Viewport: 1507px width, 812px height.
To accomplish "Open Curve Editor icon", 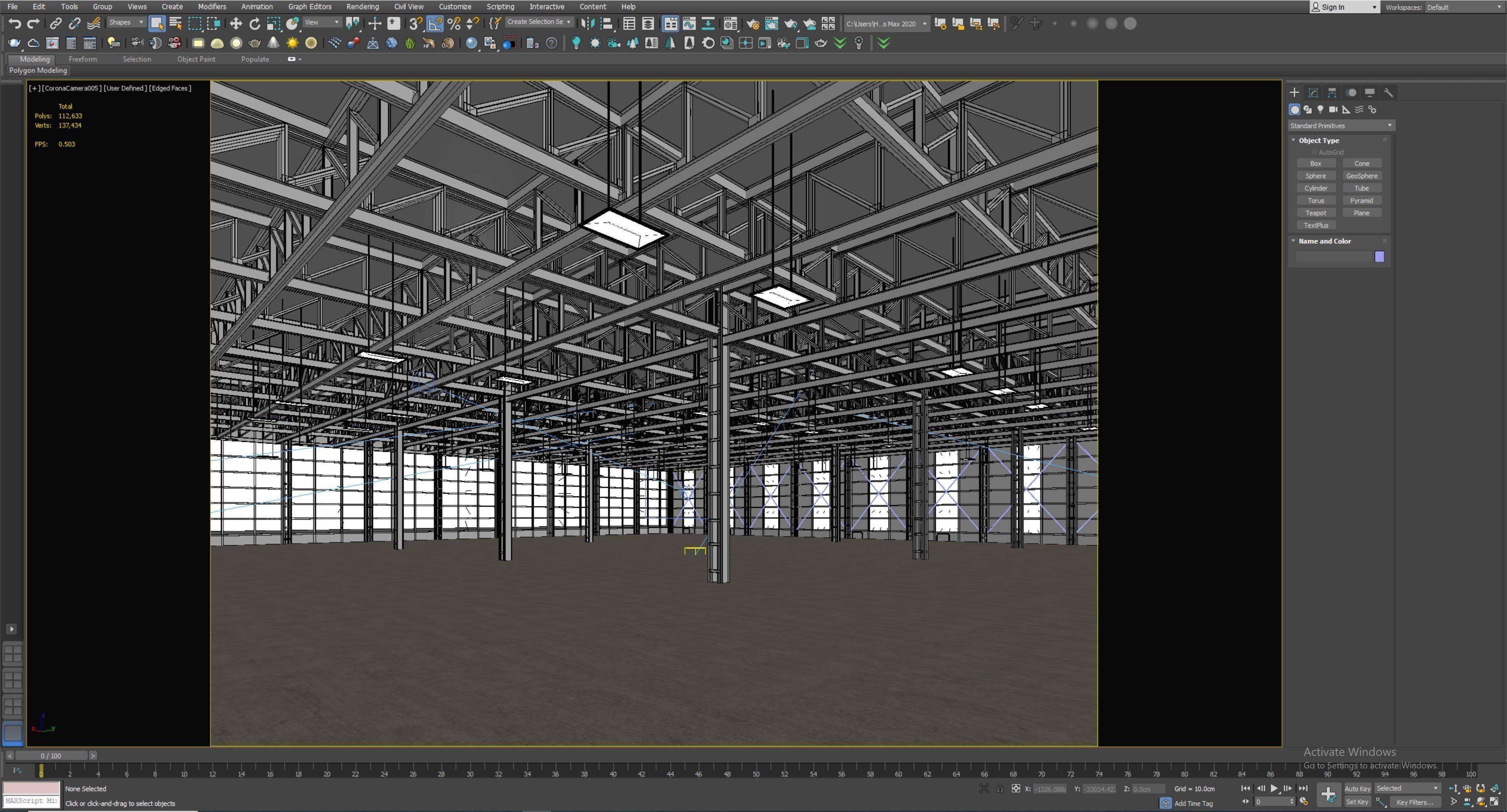I will point(689,24).
